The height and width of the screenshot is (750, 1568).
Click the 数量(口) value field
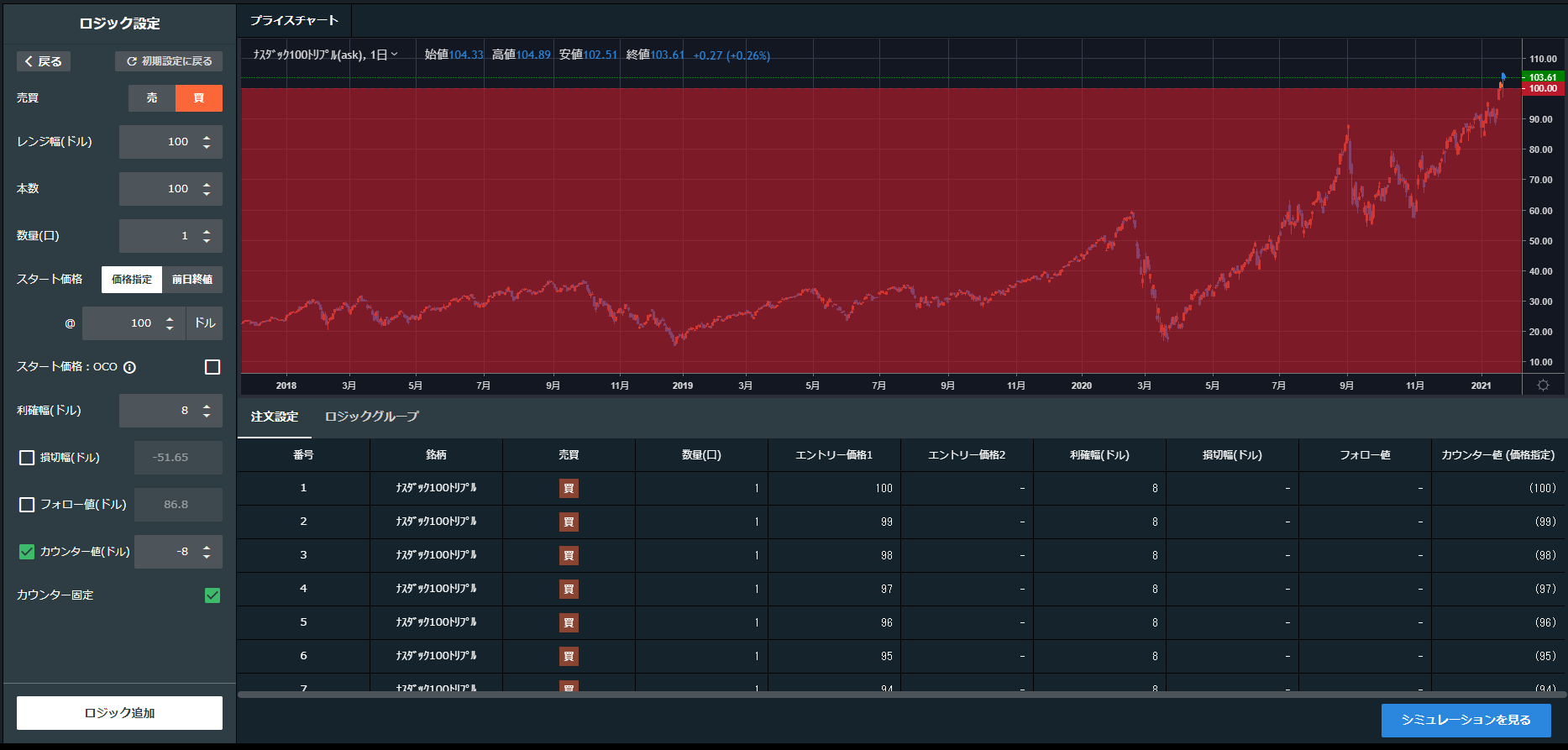(x=170, y=236)
